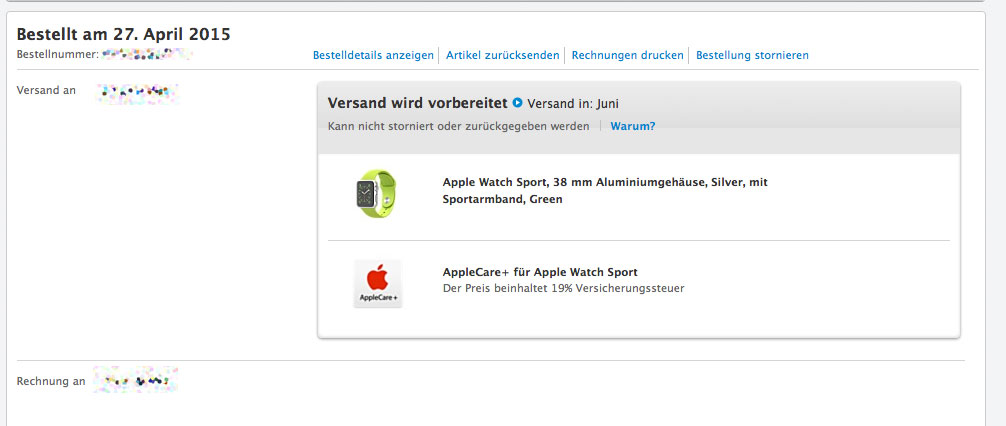
Task: Select the Rechnungen drucken link
Action: (627, 55)
